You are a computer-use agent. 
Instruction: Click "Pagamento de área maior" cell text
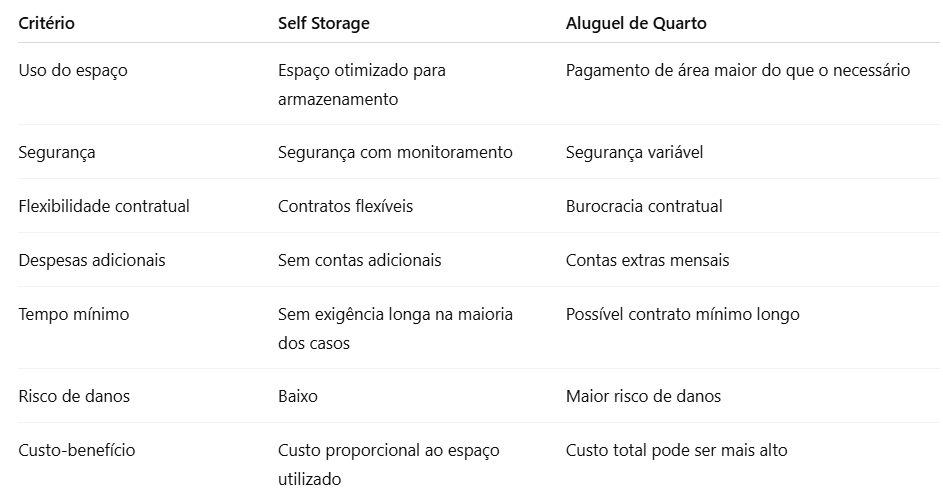pos(737,70)
